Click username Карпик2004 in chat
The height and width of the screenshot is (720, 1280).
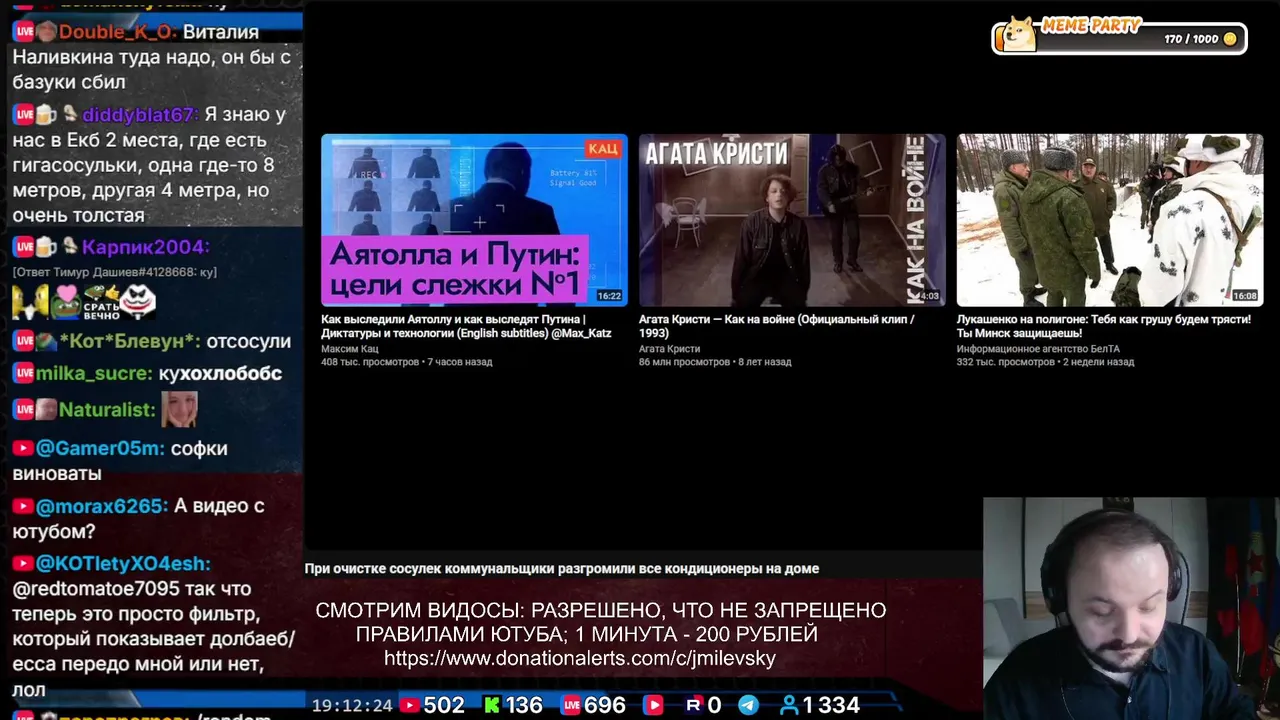tap(146, 247)
